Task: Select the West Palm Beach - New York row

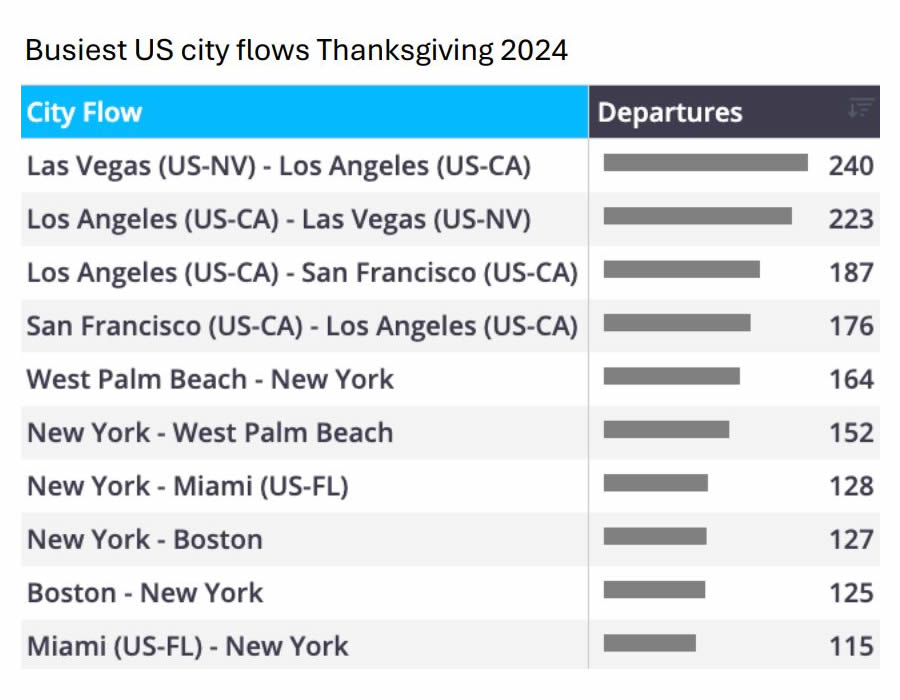Action: pos(210,380)
